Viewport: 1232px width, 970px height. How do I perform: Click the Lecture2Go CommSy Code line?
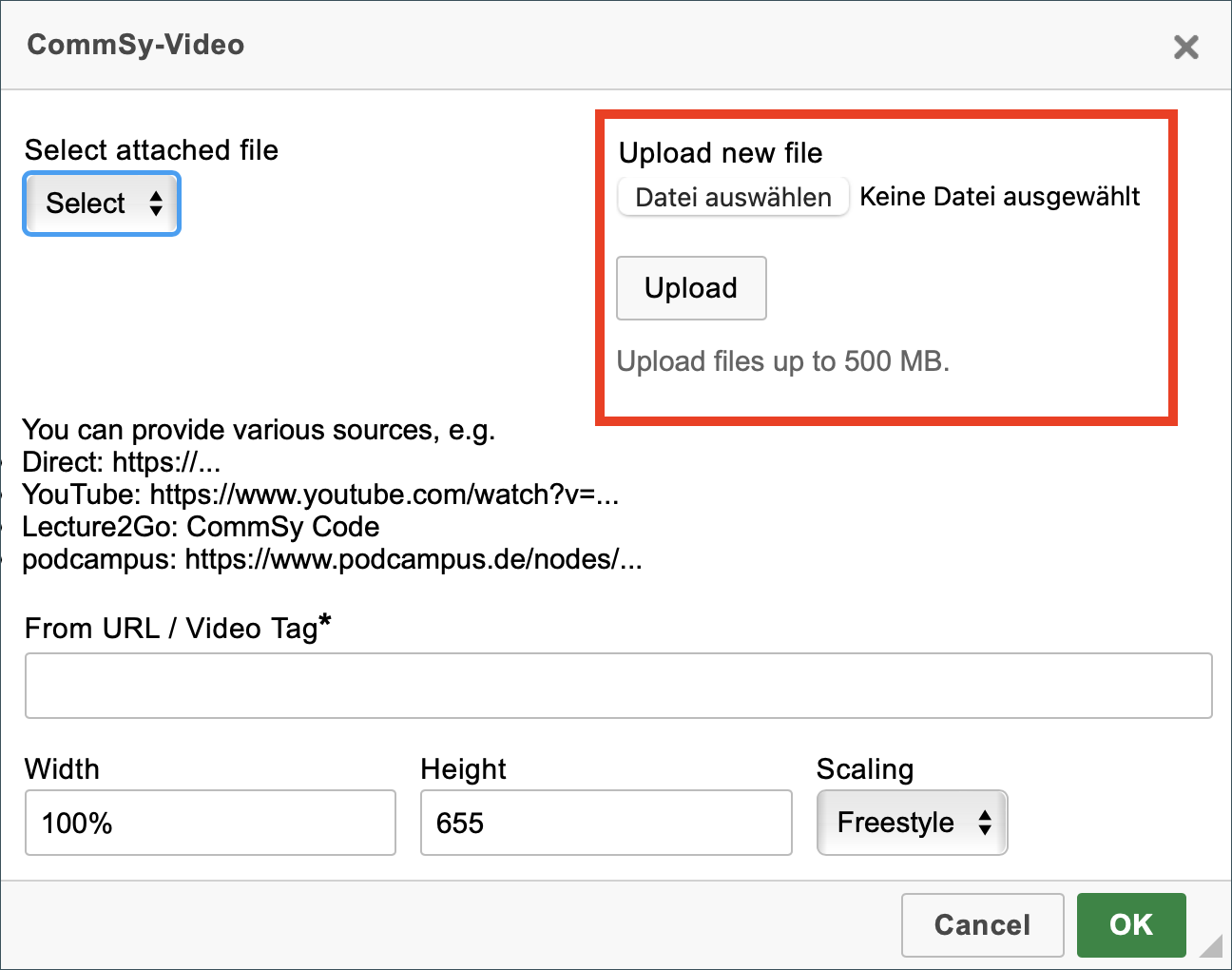coord(201,527)
